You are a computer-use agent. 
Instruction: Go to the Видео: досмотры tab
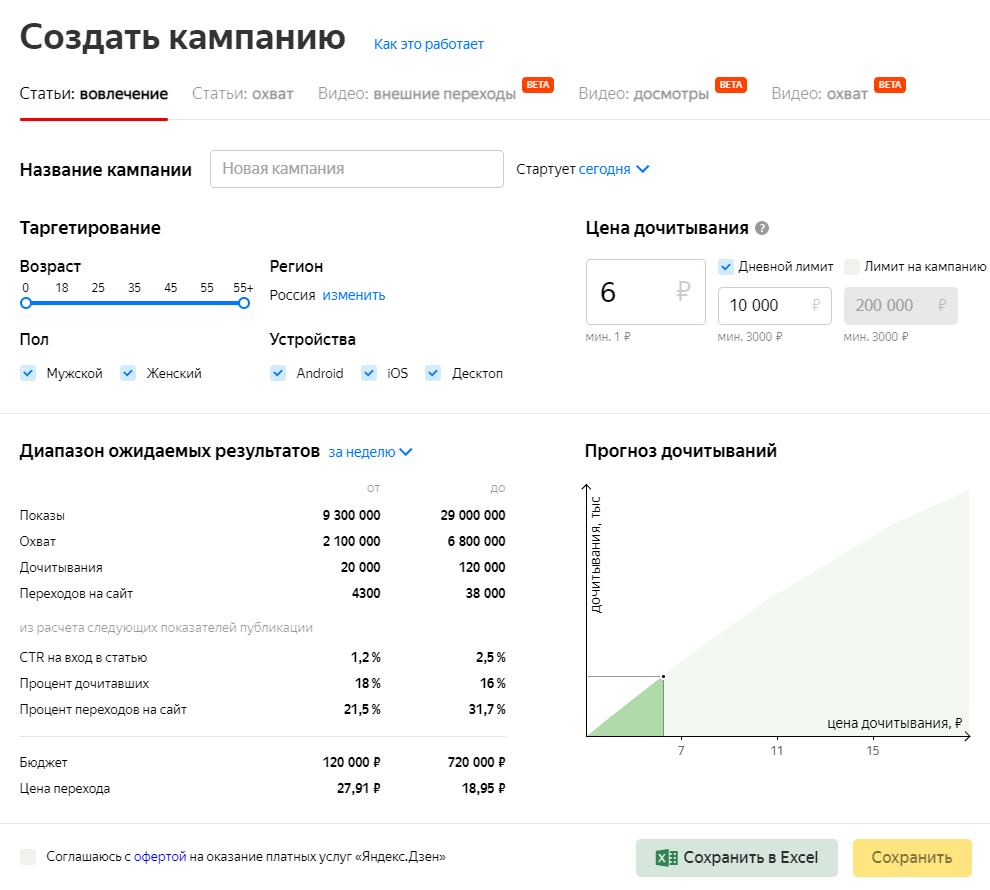(x=643, y=94)
